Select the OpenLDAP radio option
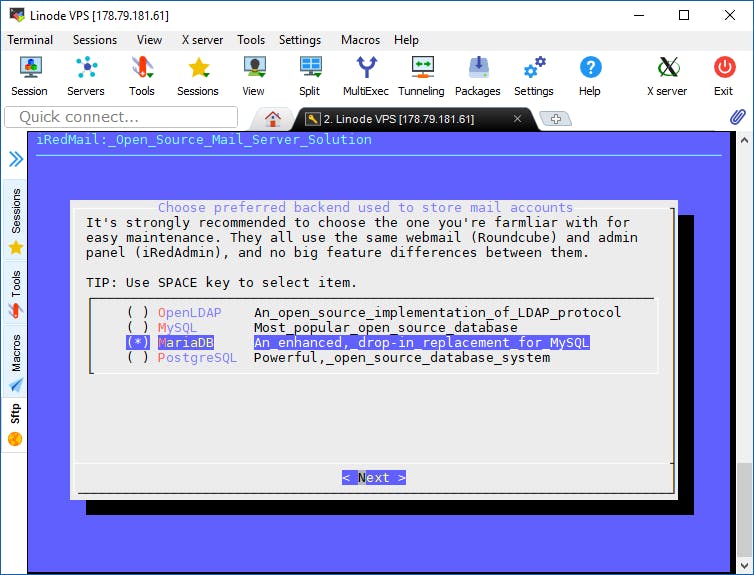Viewport: 754px width, 575px height. [x=138, y=312]
